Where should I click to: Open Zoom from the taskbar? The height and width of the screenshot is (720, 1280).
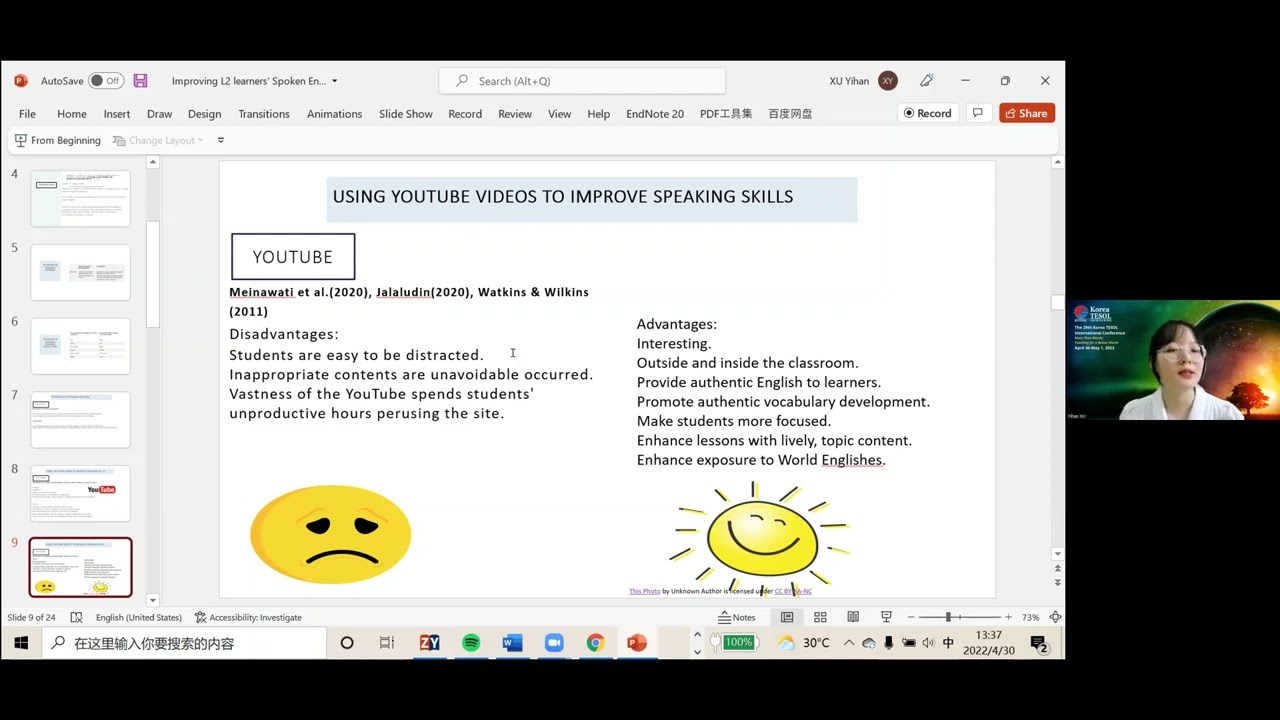click(x=554, y=643)
